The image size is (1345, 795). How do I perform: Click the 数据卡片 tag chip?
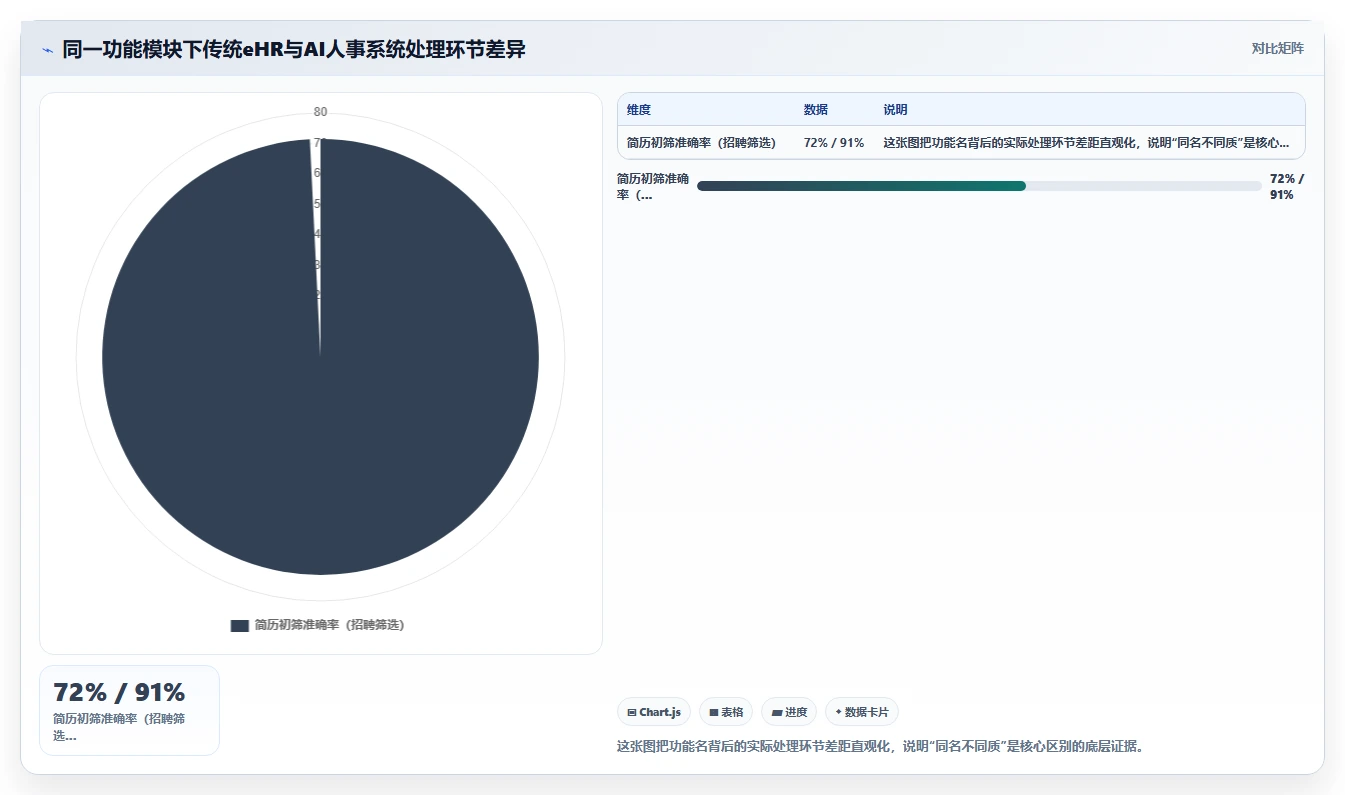pyautogui.click(x=862, y=712)
